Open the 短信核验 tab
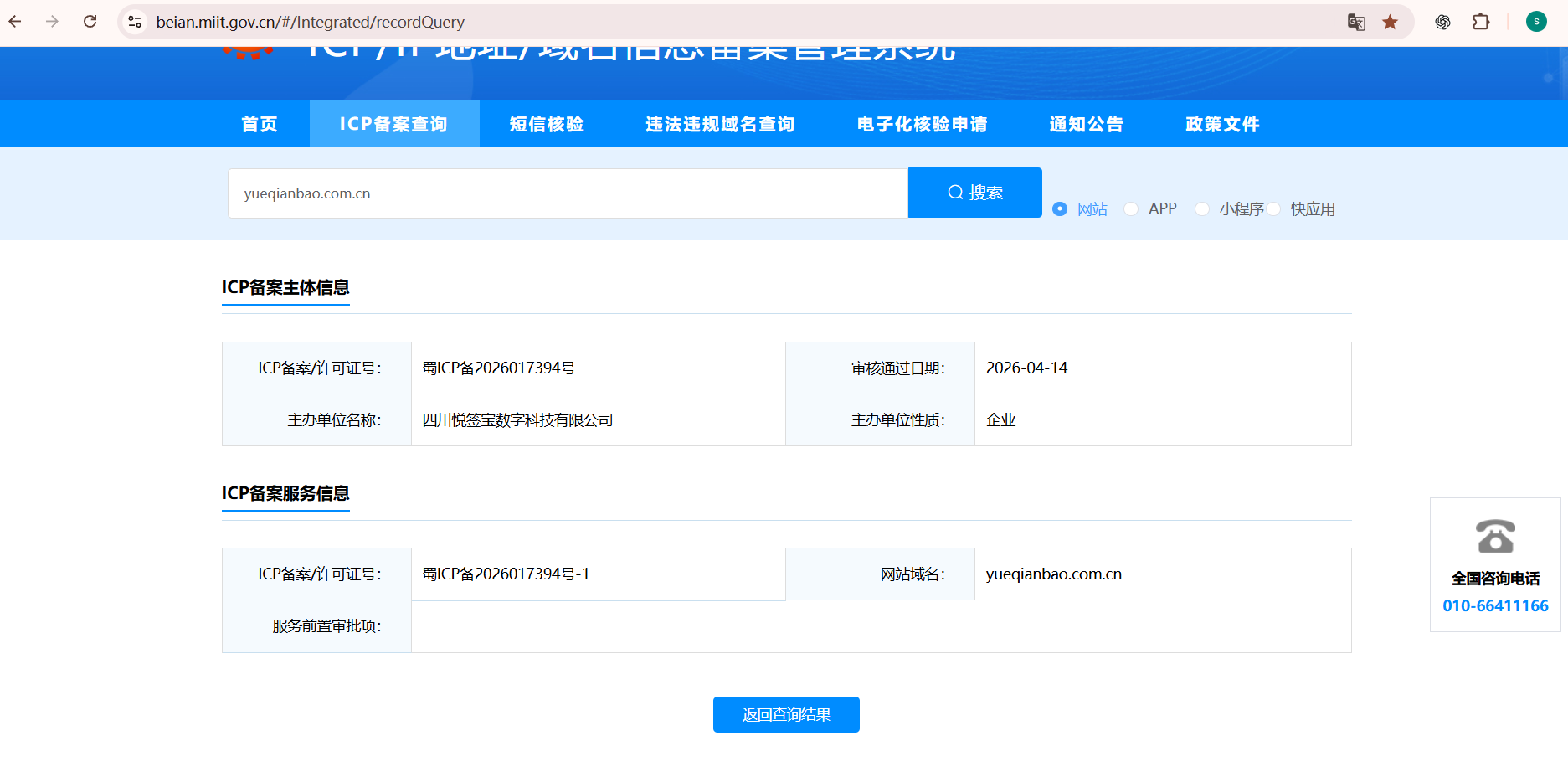 pyautogui.click(x=547, y=124)
